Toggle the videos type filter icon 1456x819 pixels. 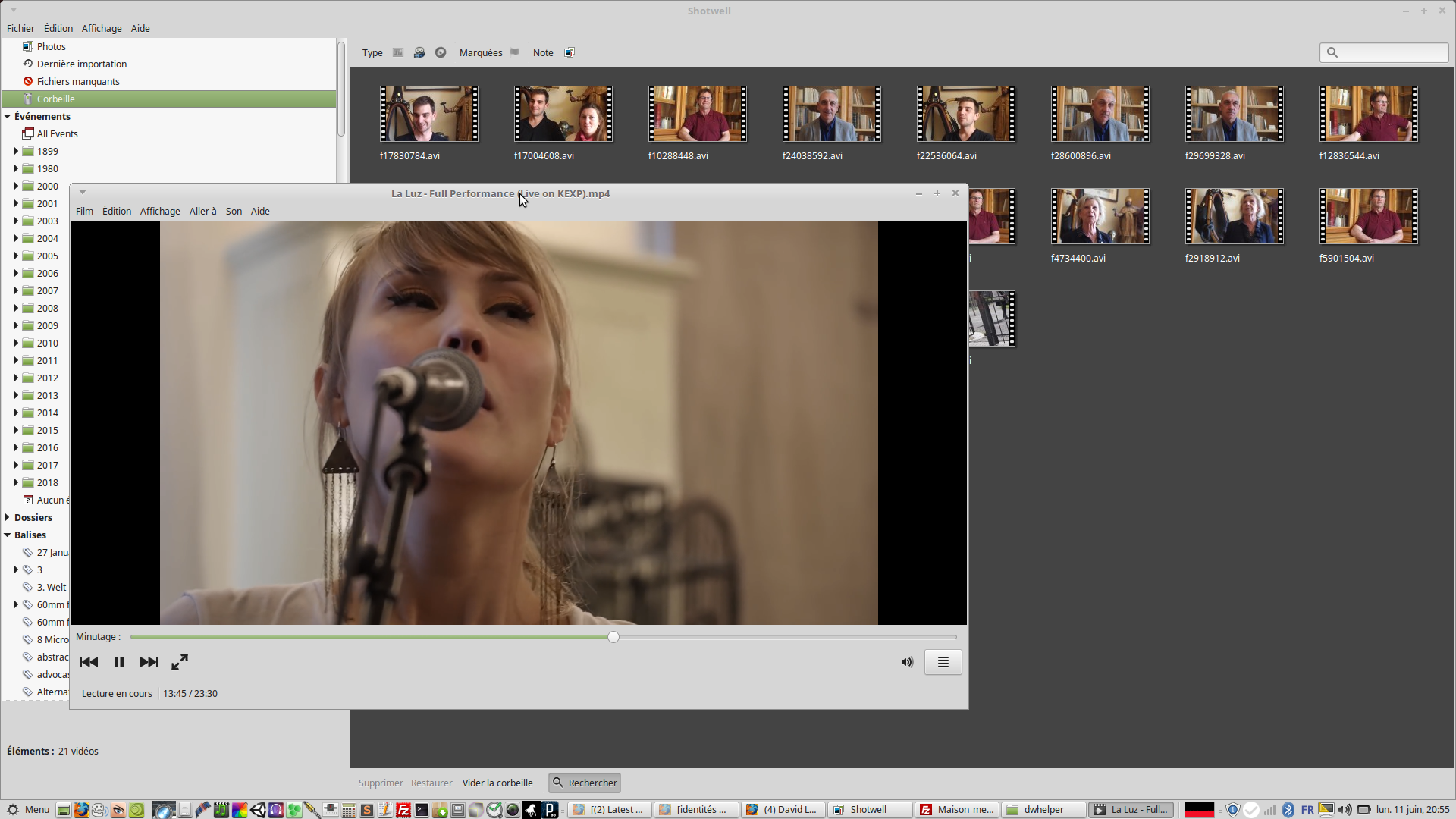click(419, 52)
